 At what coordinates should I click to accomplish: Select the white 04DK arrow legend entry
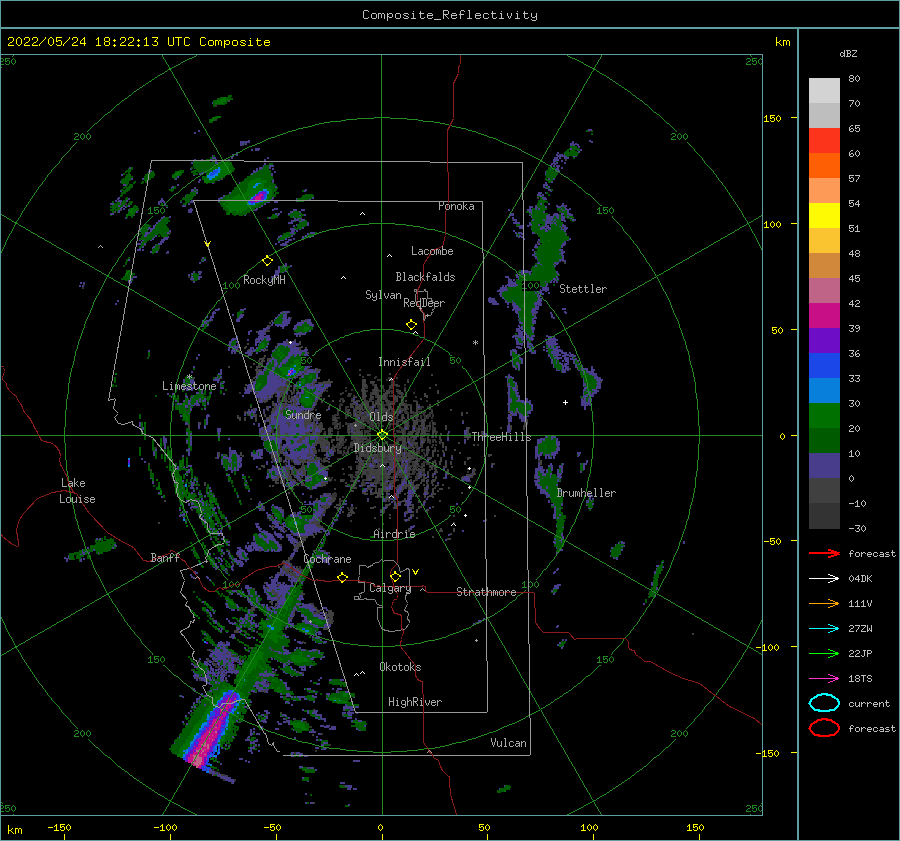point(824,578)
